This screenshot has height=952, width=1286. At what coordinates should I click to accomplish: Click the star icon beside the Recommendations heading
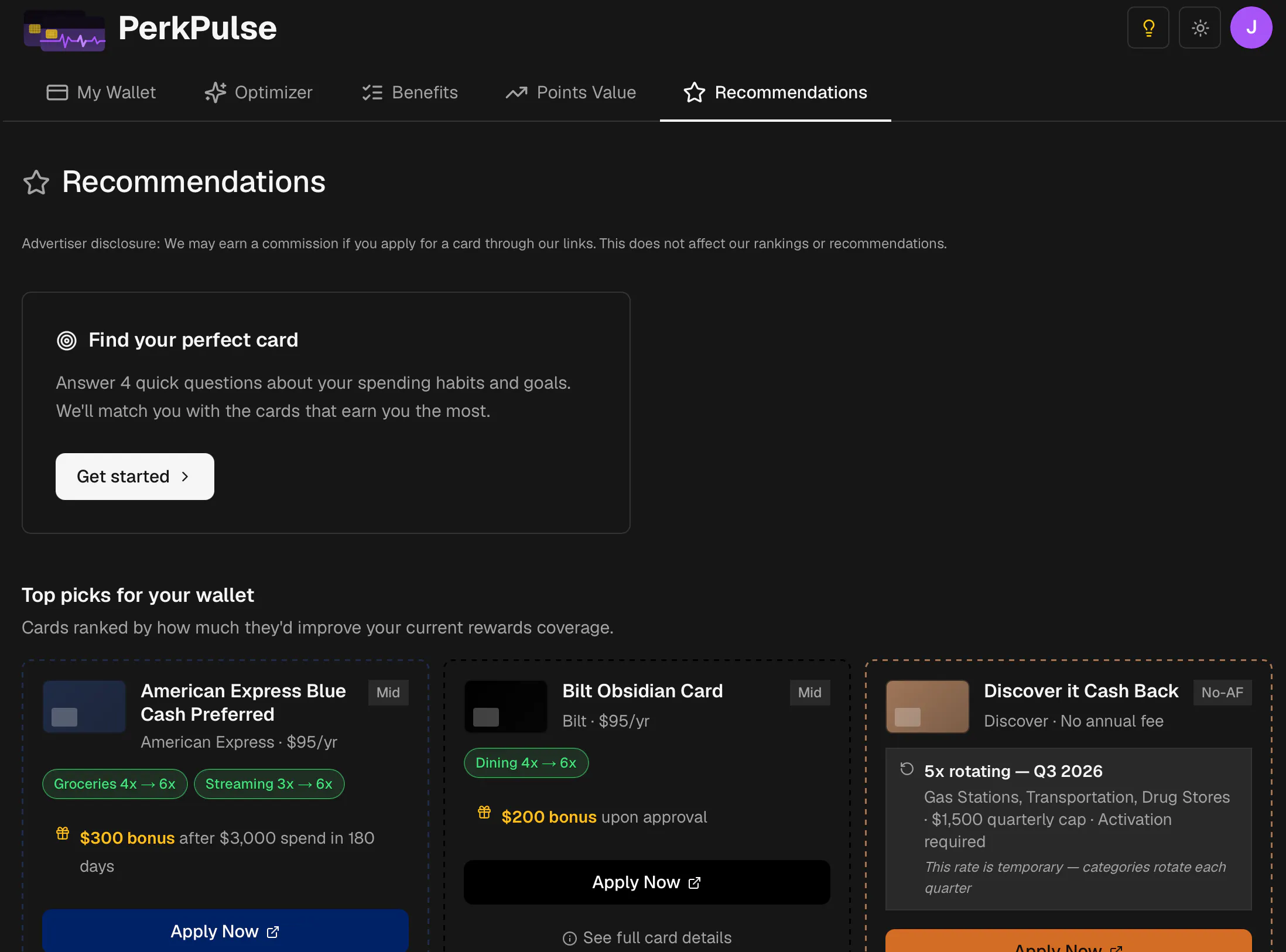click(x=36, y=182)
